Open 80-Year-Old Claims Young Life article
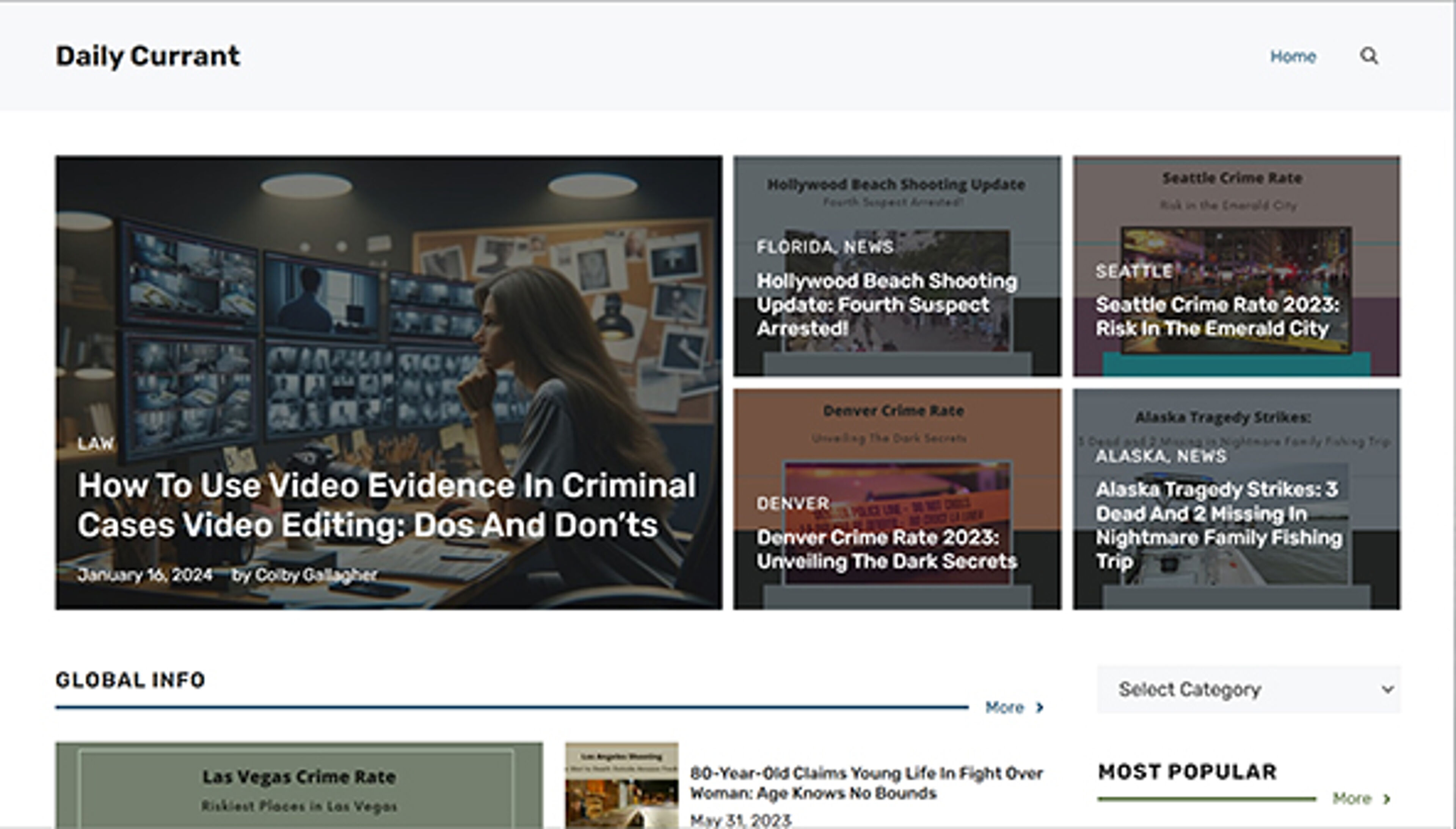Image resolution: width=1456 pixels, height=829 pixels. pyautogui.click(x=866, y=783)
